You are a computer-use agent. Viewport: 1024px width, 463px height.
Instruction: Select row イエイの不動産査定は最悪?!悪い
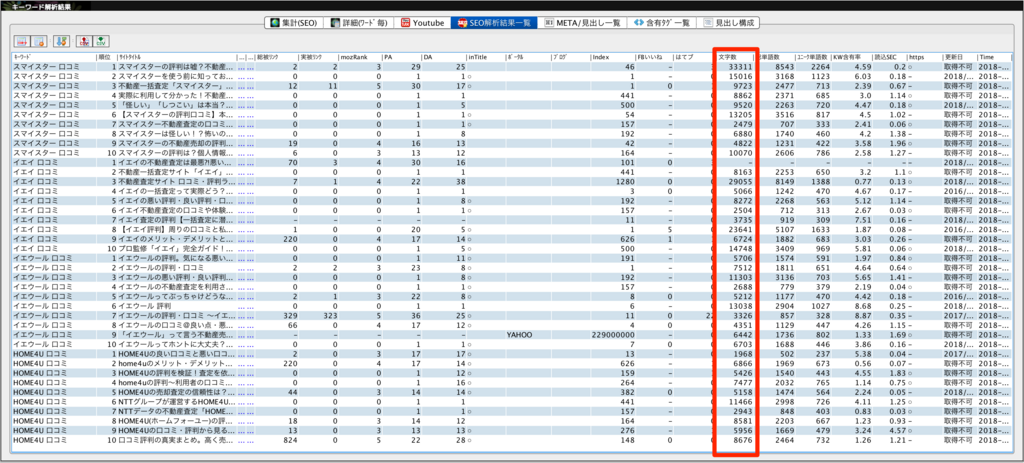pyautogui.click(x=511, y=162)
